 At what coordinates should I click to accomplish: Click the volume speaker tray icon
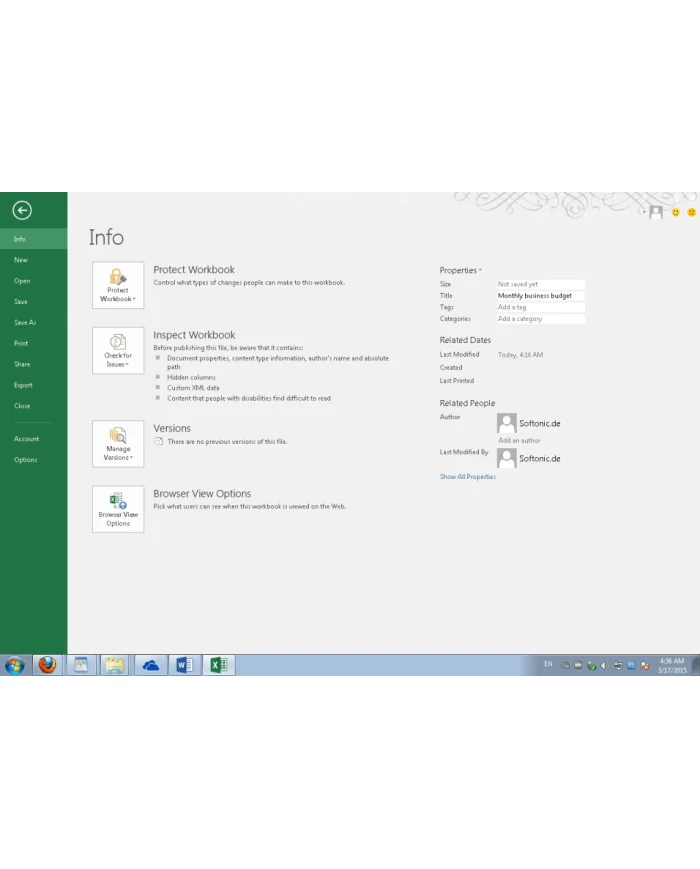pos(604,666)
